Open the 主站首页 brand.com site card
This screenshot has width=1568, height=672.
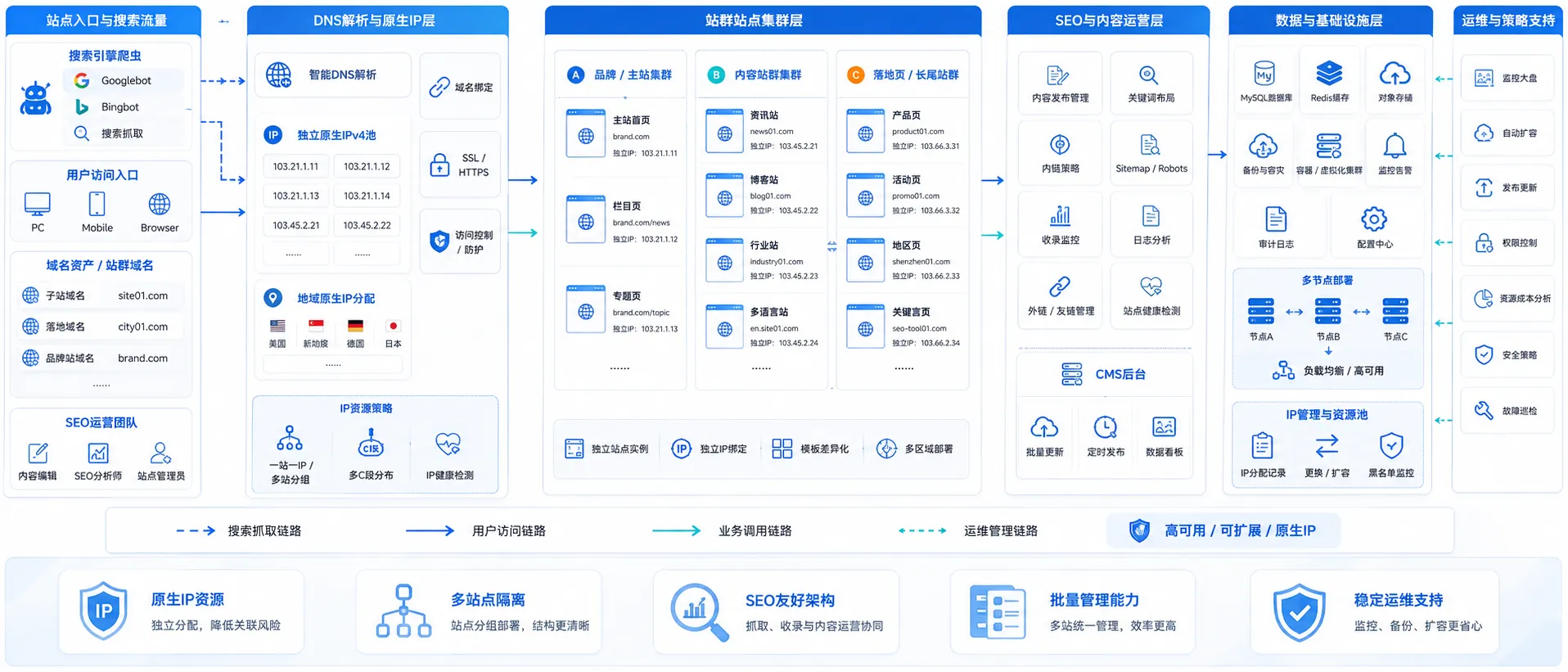[622, 136]
